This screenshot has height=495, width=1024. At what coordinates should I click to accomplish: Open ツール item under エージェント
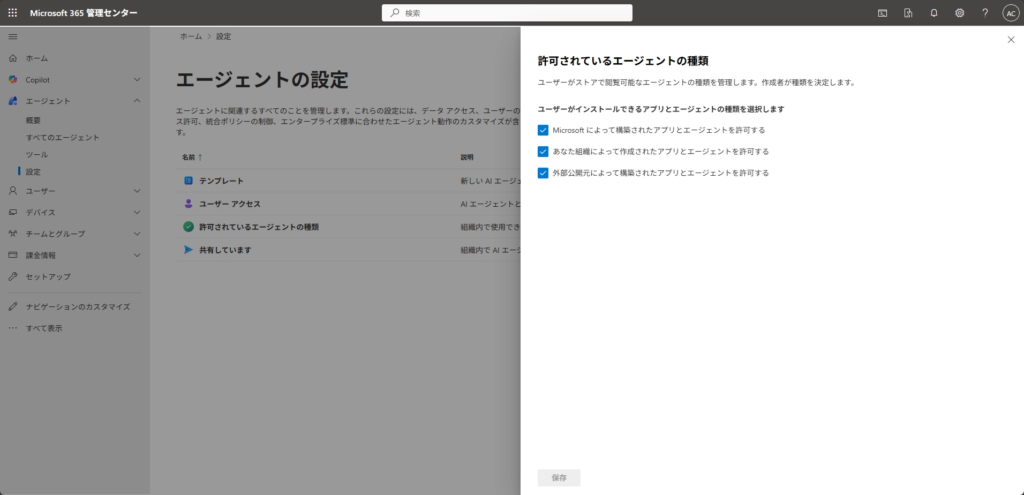pyautogui.click(x=37, y=155)
